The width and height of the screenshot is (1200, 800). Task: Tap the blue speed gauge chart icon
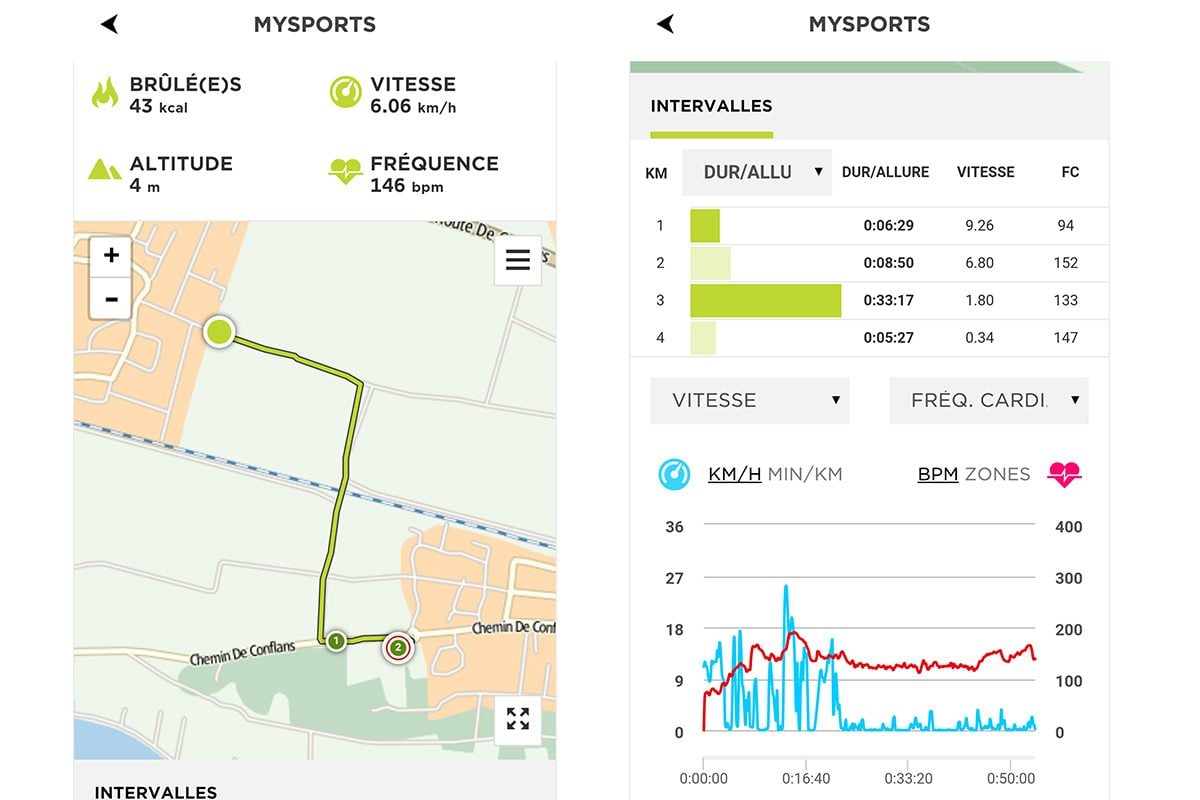tap(674, 474)
